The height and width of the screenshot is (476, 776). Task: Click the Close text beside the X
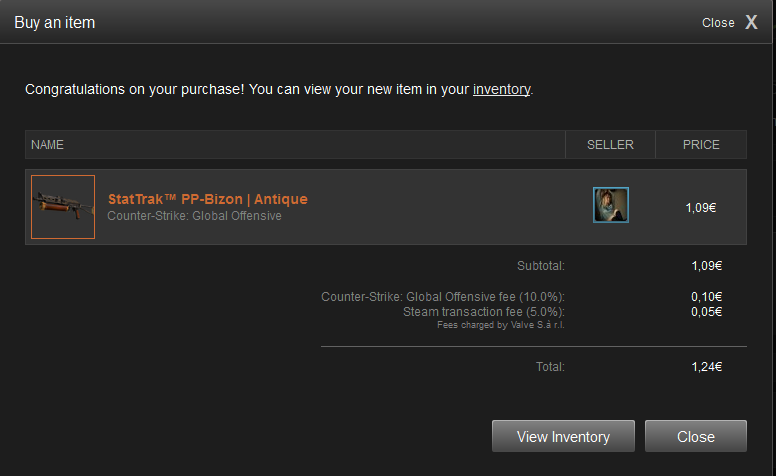coord(718,23)
